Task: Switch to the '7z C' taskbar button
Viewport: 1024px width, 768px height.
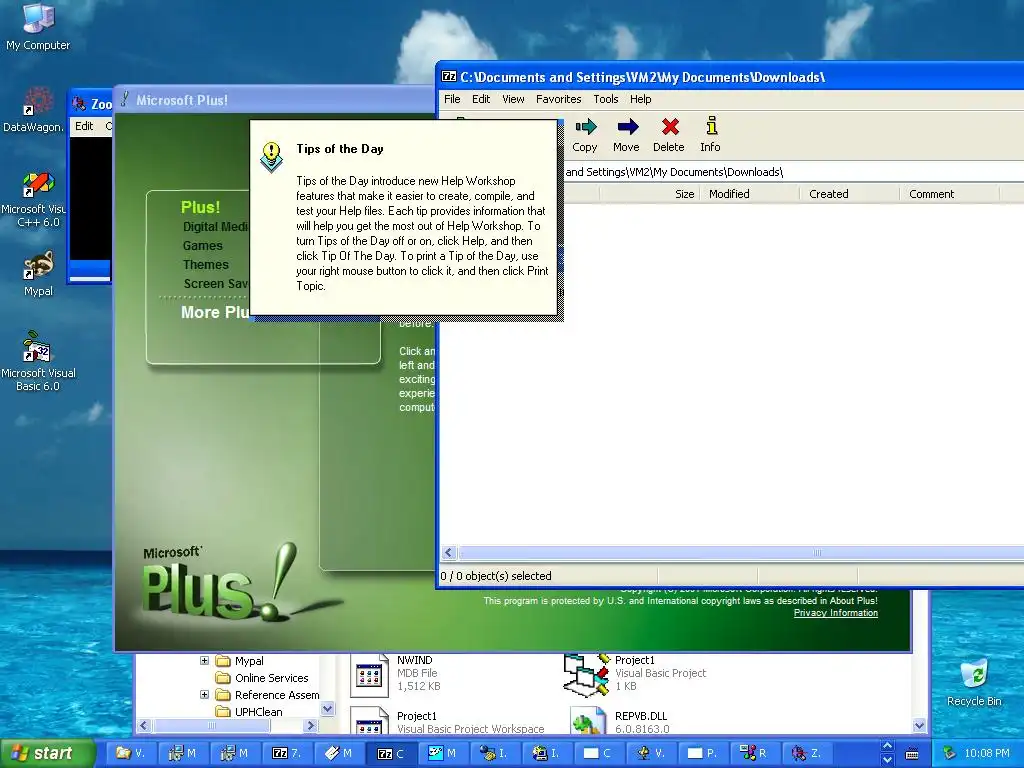Action: (391, 753)
